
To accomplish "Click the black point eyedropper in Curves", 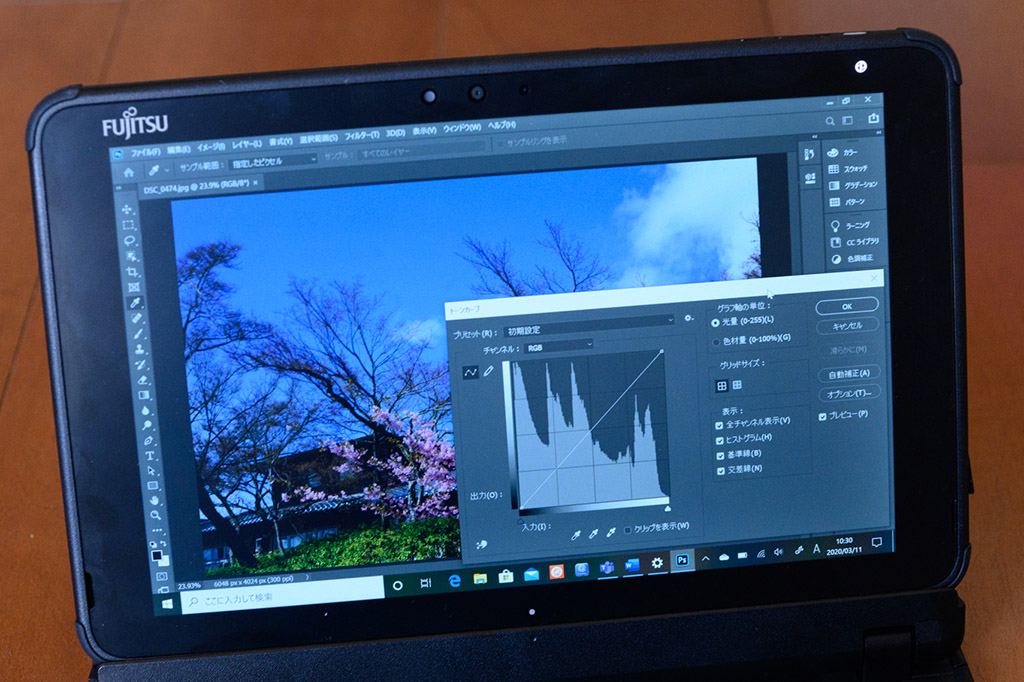I will pyautogui.click(x=576, y=536).
